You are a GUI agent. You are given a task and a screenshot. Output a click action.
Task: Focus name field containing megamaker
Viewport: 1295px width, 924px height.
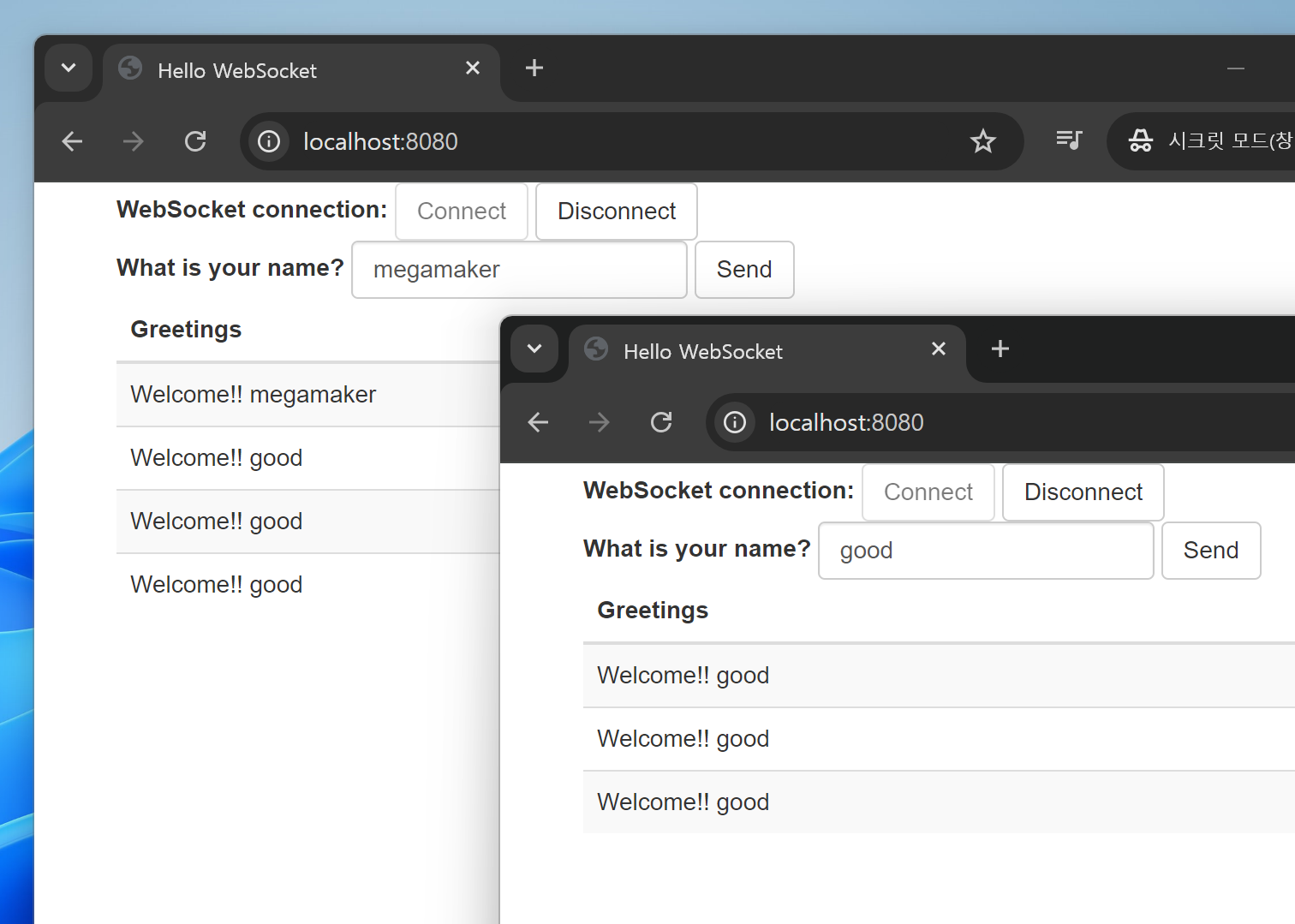[519, 270]
